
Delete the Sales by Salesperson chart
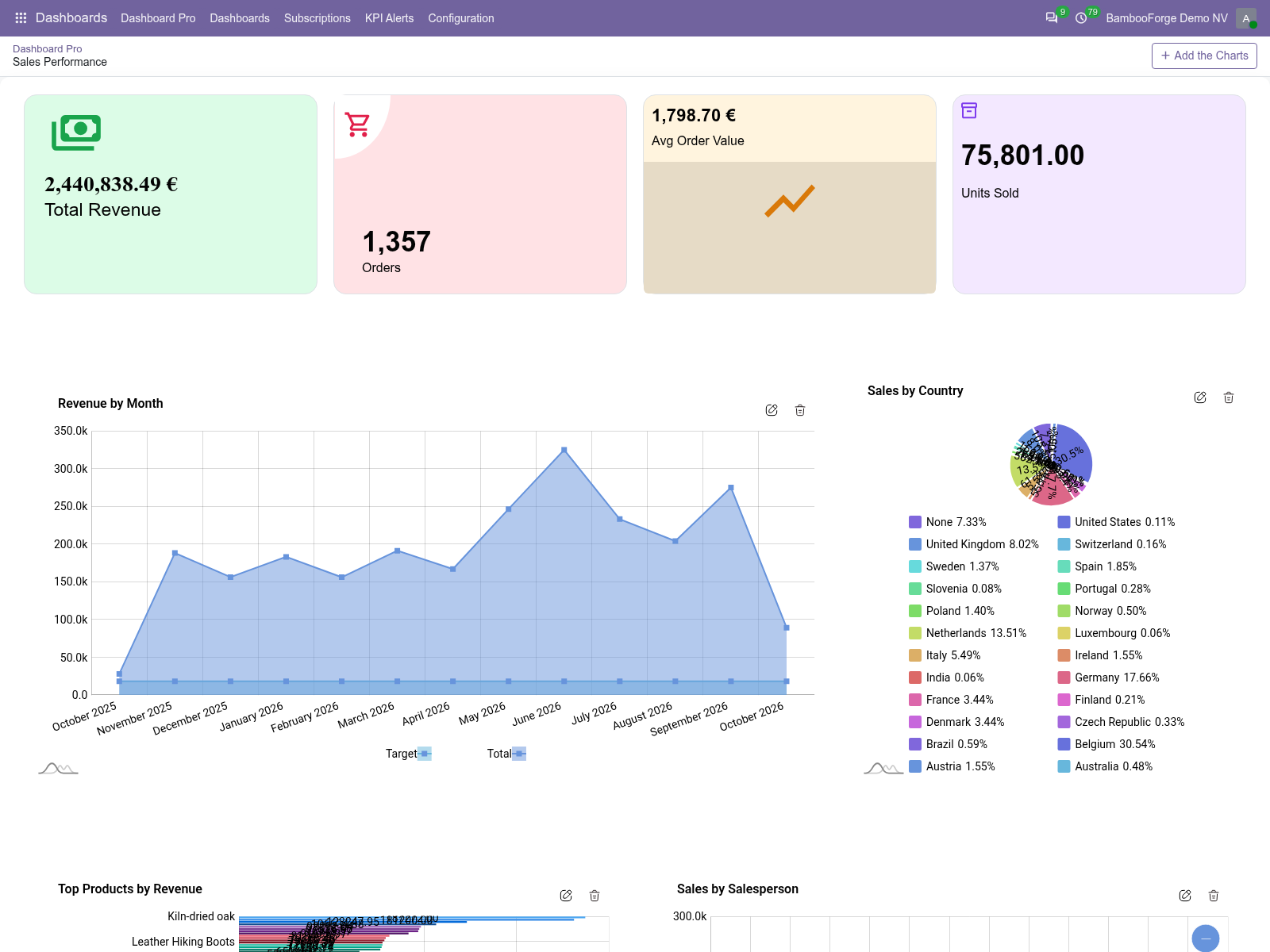(1214, 896)
